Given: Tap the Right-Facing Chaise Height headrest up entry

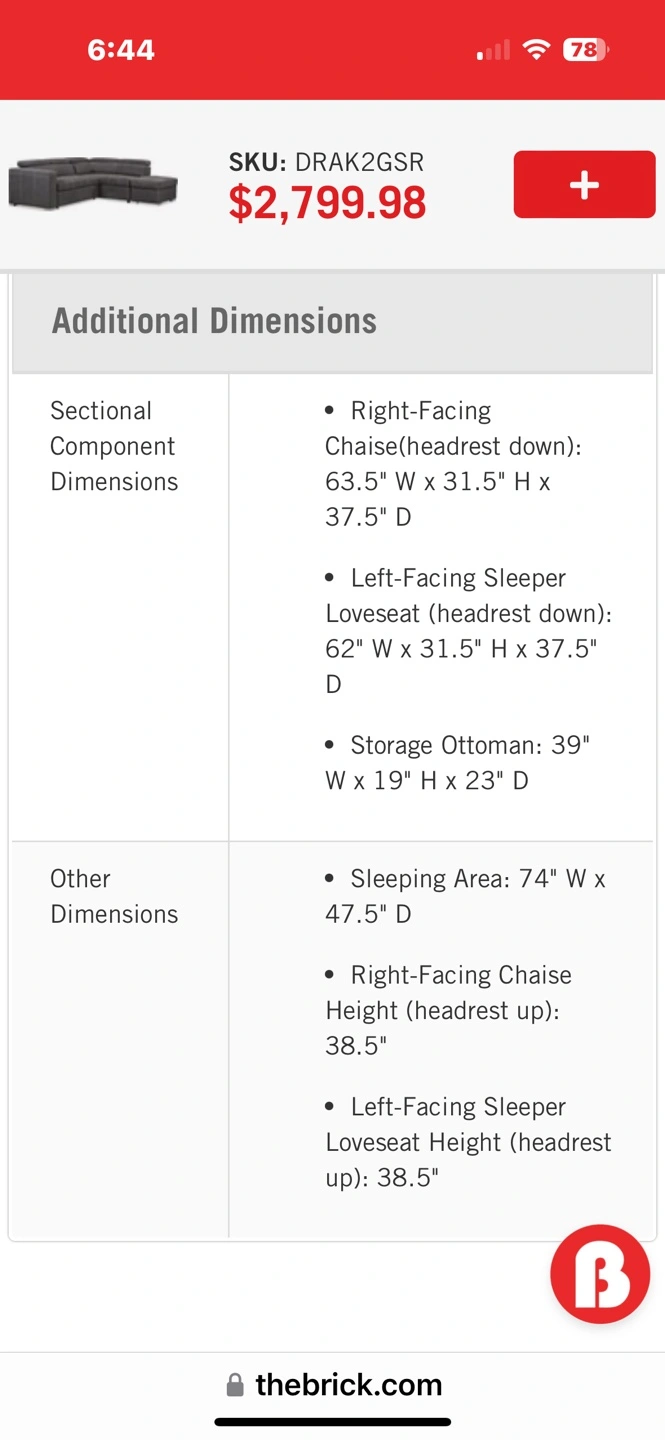Looking at the screenshot, I should (449, 1010).
